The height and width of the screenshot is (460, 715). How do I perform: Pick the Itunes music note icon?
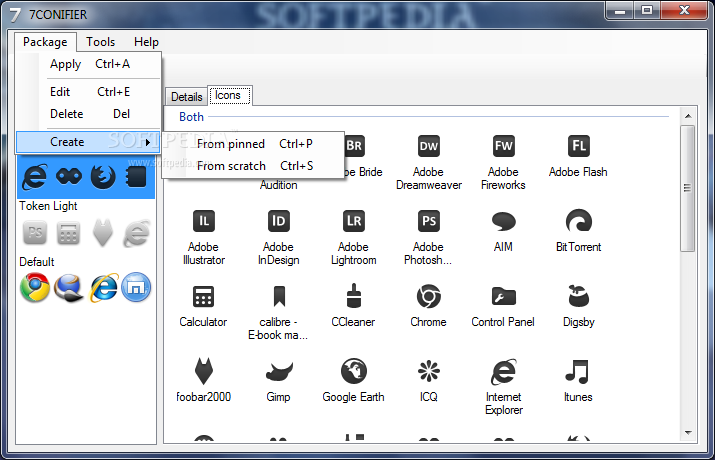click(x=578, y=371)
